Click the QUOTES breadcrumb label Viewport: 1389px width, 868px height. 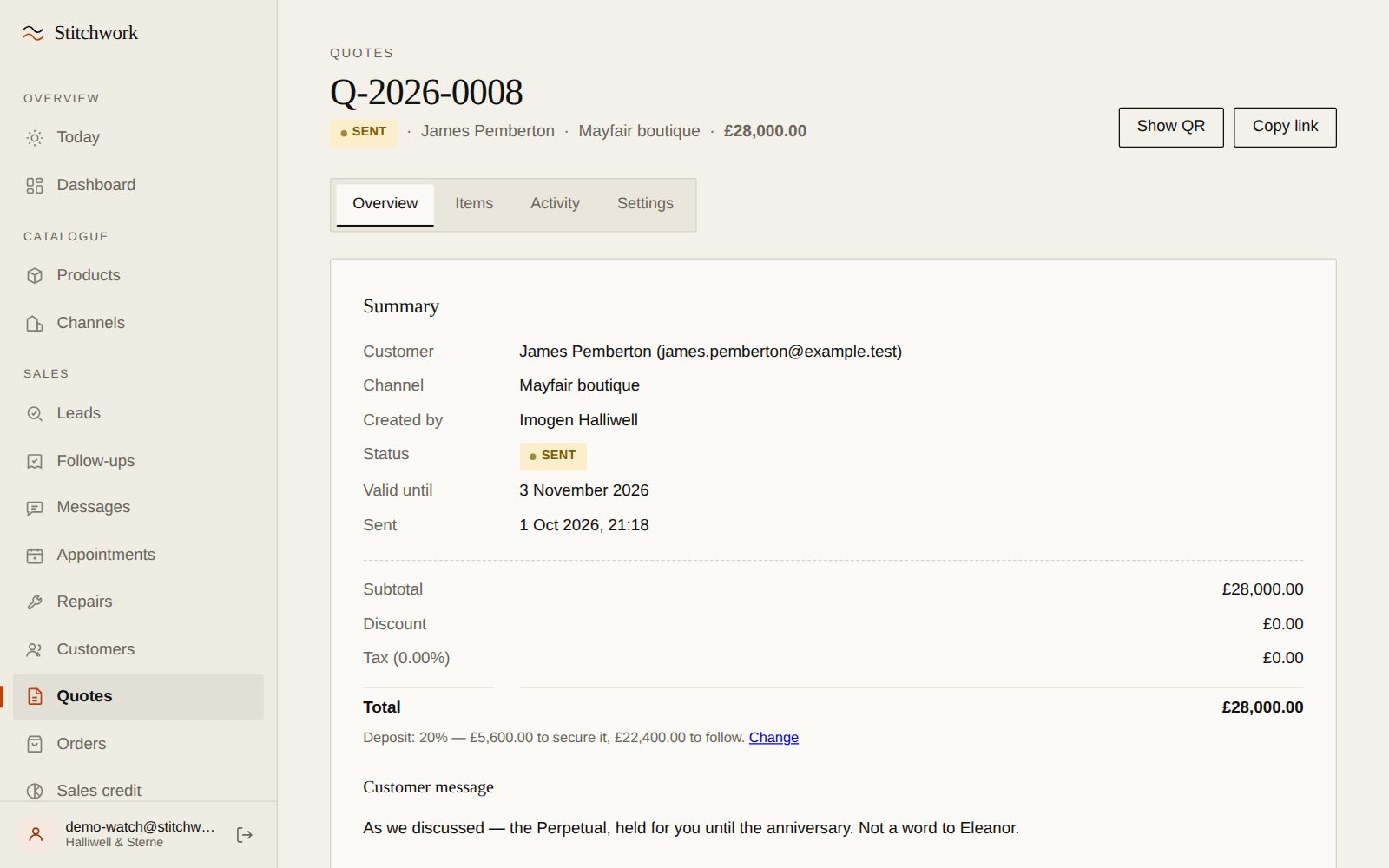pos(361,53)
